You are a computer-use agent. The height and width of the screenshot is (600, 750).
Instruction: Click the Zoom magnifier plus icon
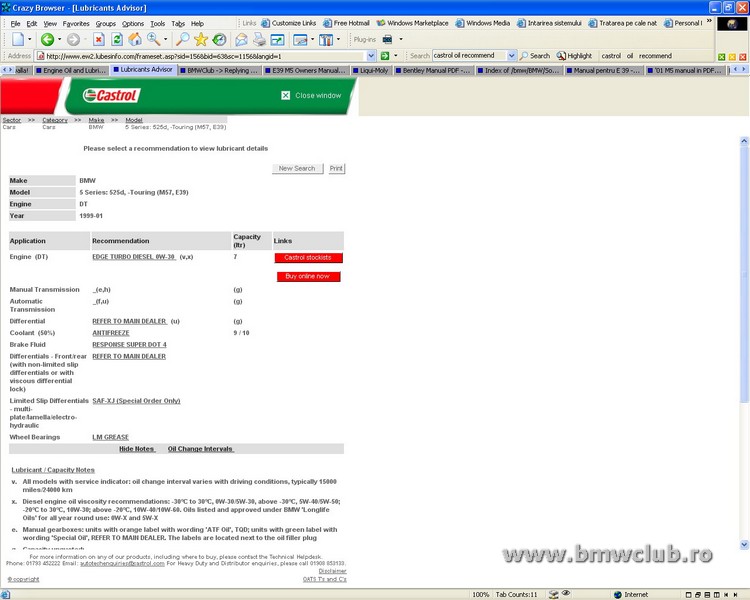point(154,39)
